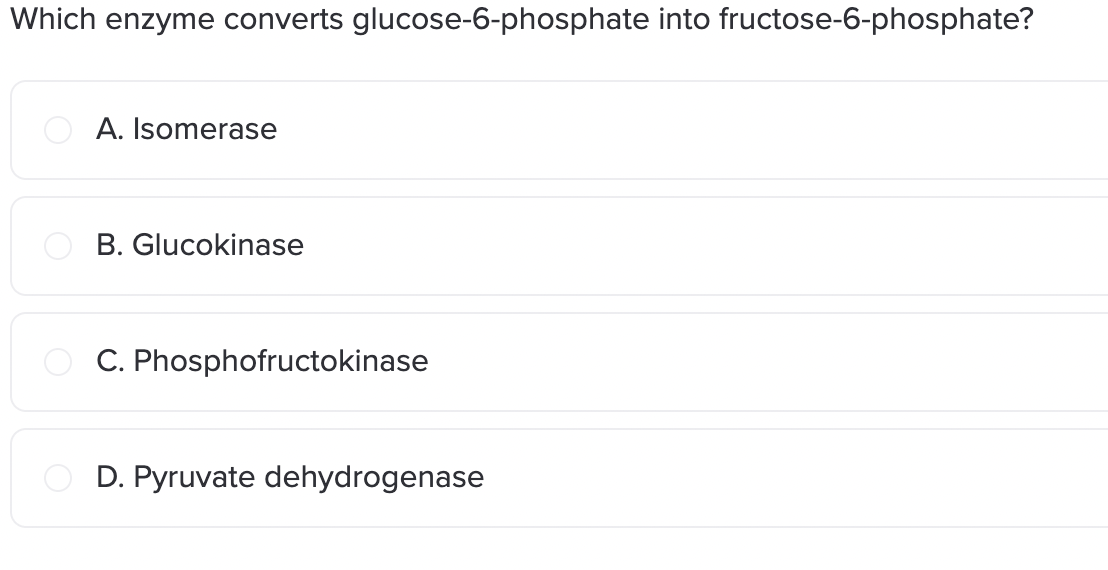Click the word 'into' in the question

[683, 19]
